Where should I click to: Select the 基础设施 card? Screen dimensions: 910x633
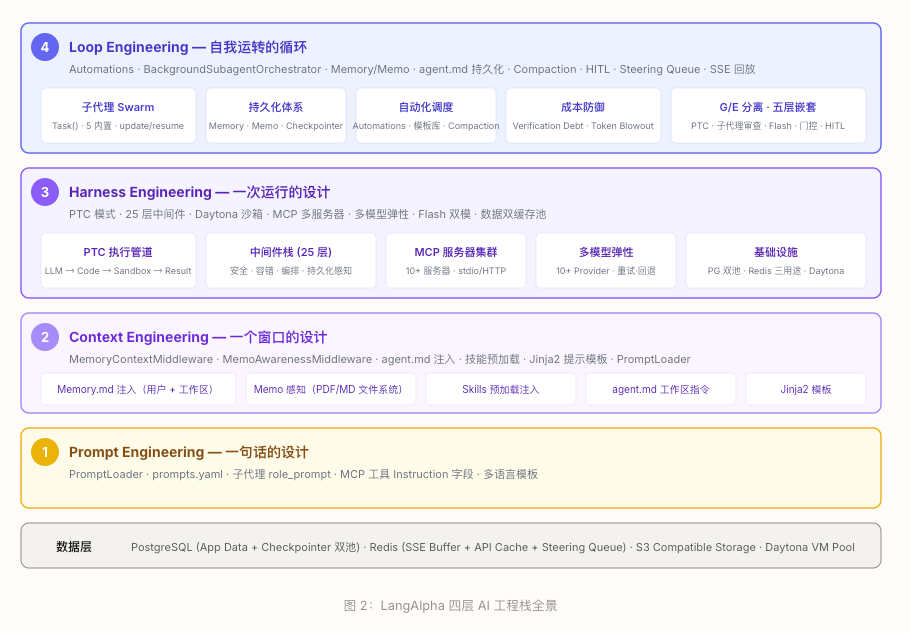click(x=776, y=261)
